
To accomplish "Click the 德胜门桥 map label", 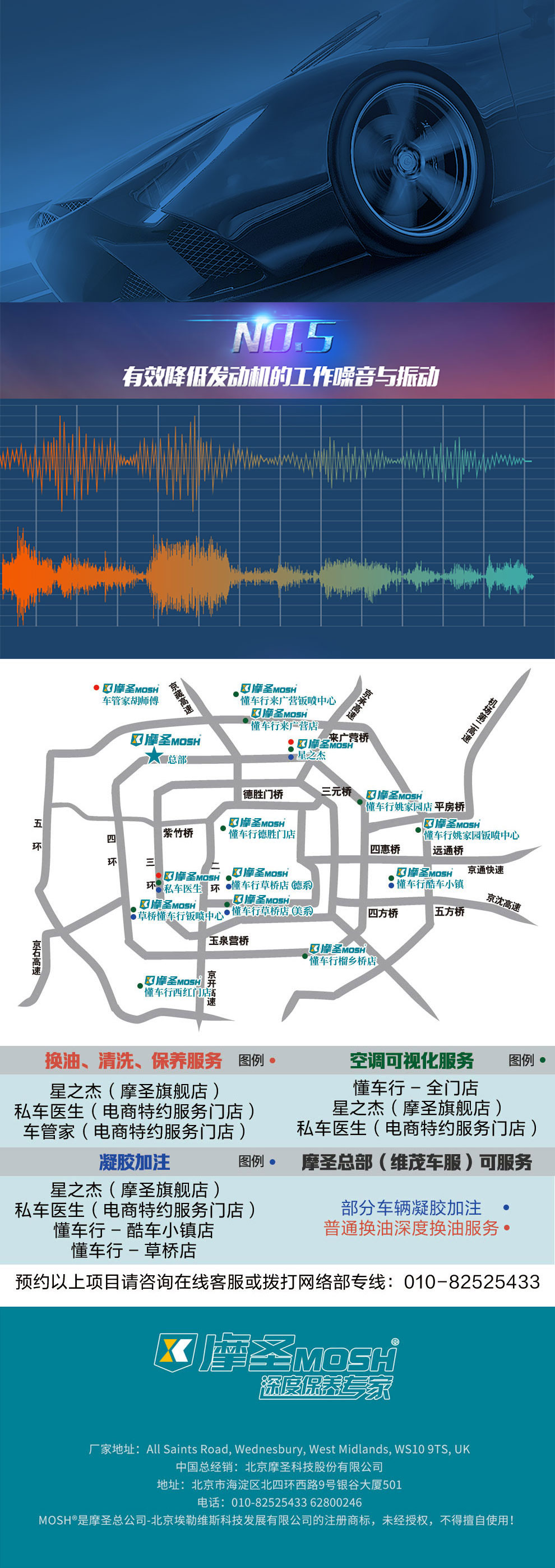I will click(x=263, y=794).
